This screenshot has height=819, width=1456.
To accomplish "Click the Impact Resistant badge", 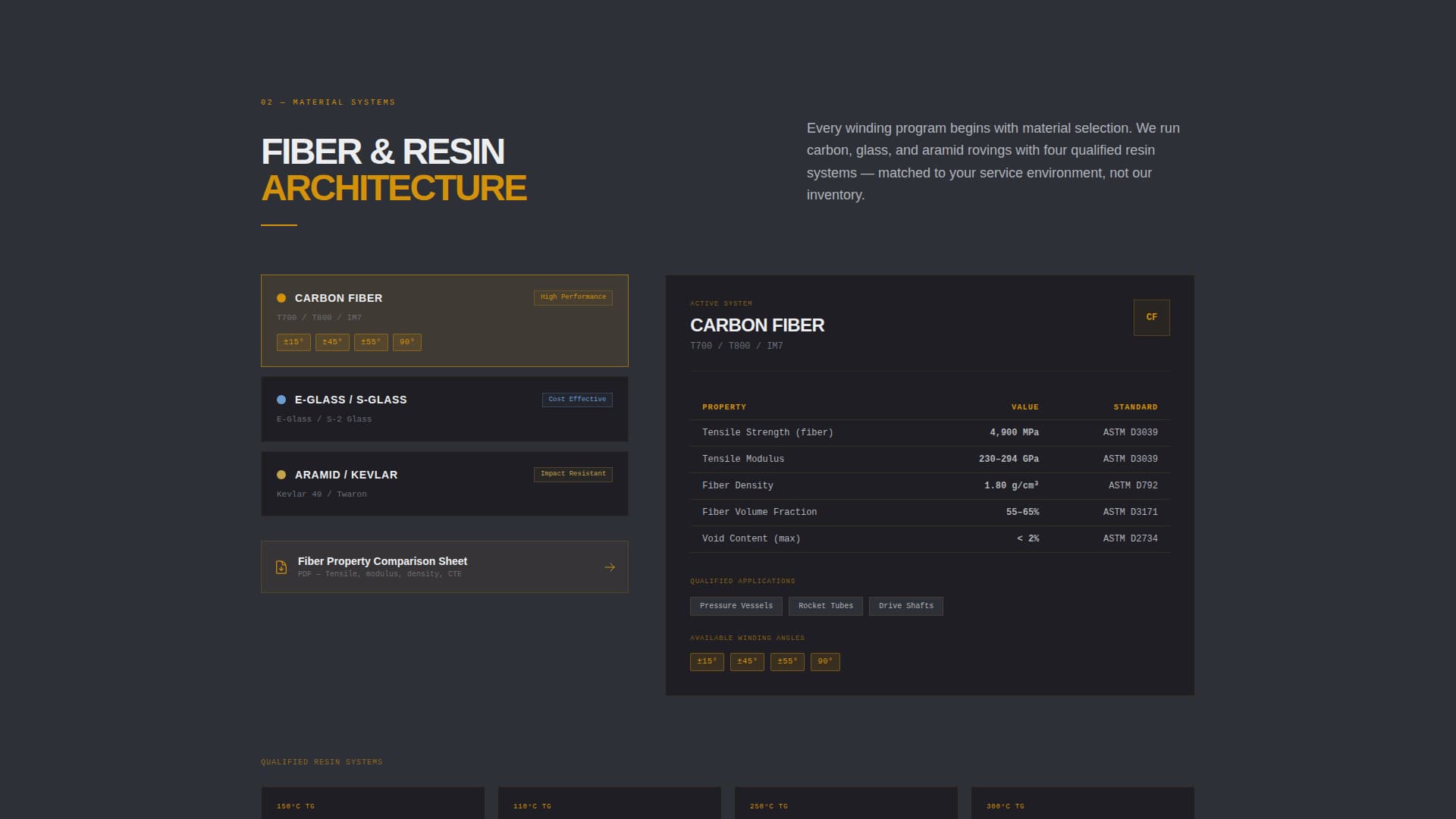I will (x=573, y=474).
